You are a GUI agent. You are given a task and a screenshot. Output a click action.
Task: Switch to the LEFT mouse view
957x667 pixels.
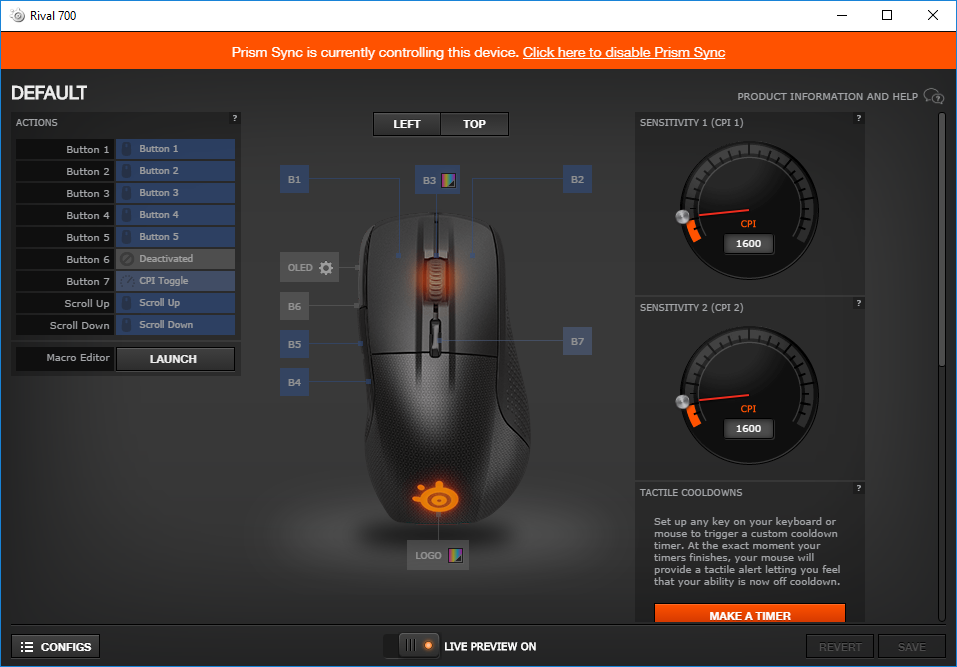pos(406,124)
